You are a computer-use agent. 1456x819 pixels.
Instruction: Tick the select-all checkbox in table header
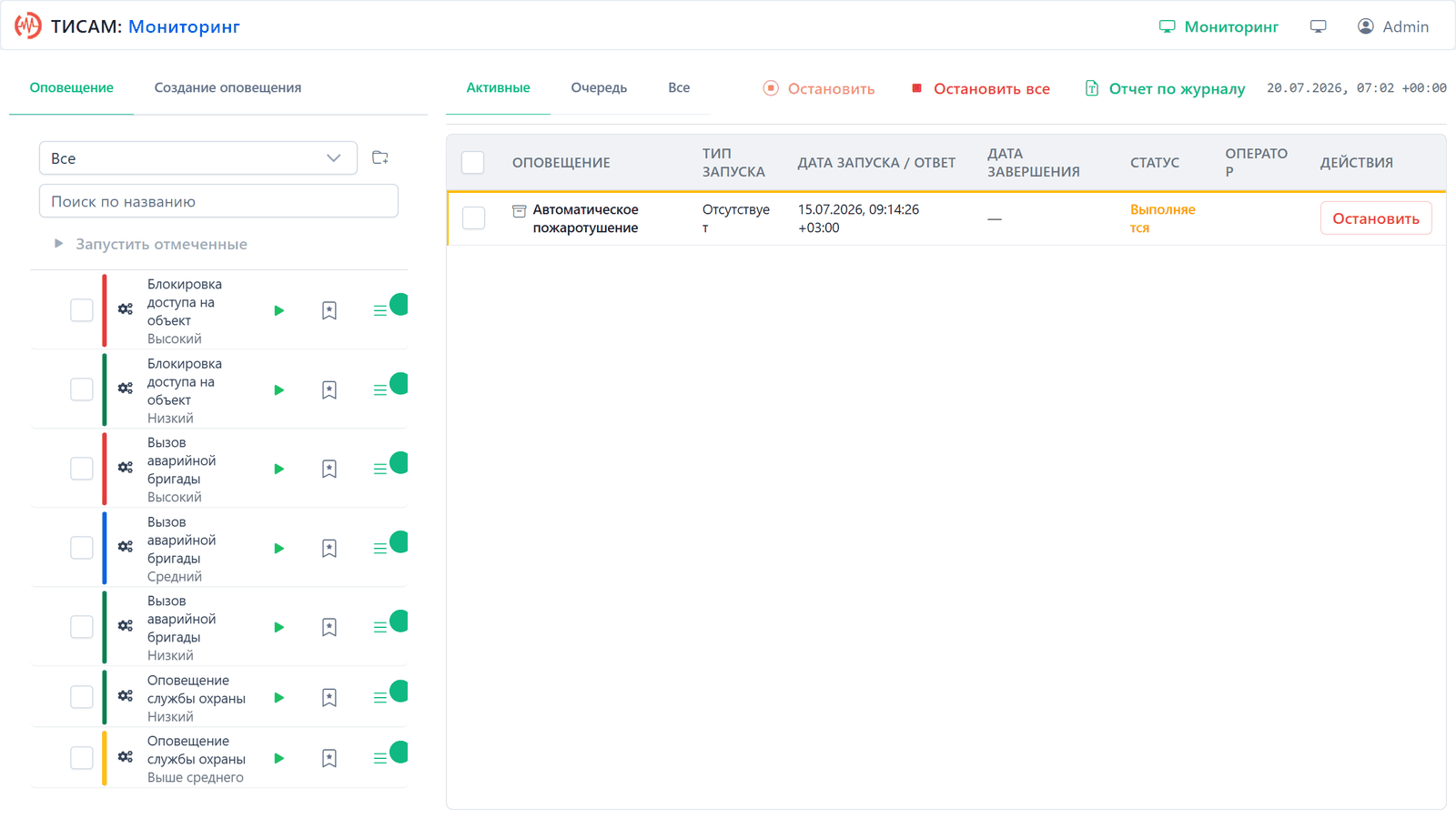point(473,163)
